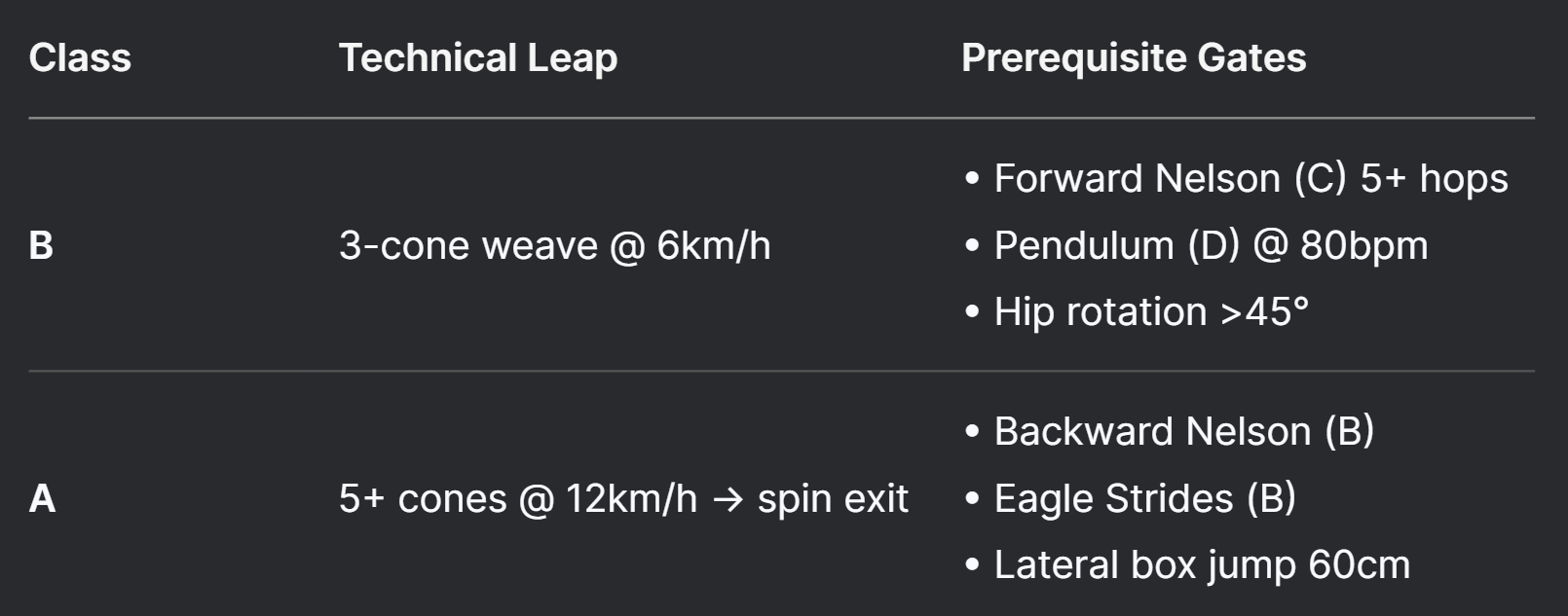This screenshot has width=1568, height=616.
Task: Click the arrow symbol before spin exit
Action: [728, 499]
